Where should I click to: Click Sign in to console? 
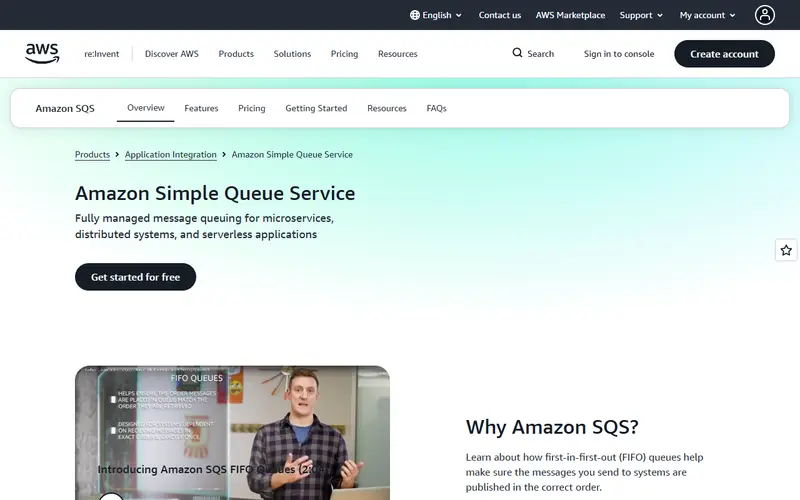tap(619, 54)
